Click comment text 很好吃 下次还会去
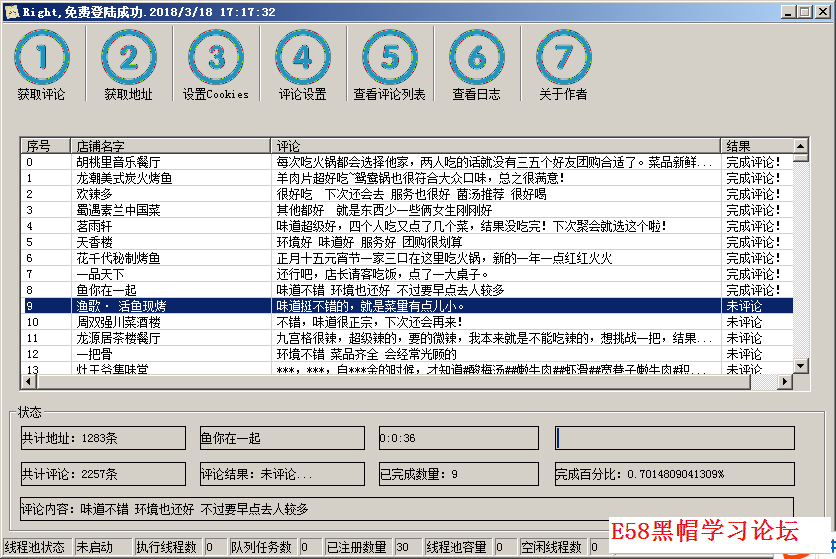836x559 pixels. click(330, 194)
